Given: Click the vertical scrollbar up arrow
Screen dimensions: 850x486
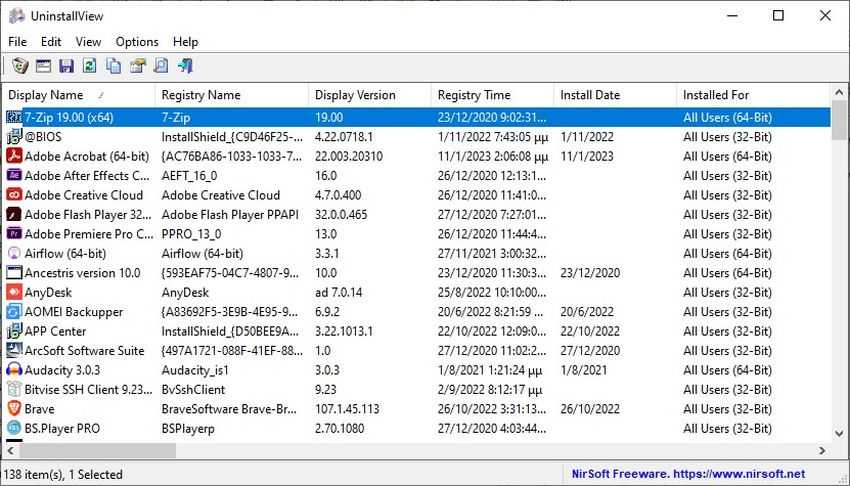Looking at the screenshot, I should click(839, 92).
